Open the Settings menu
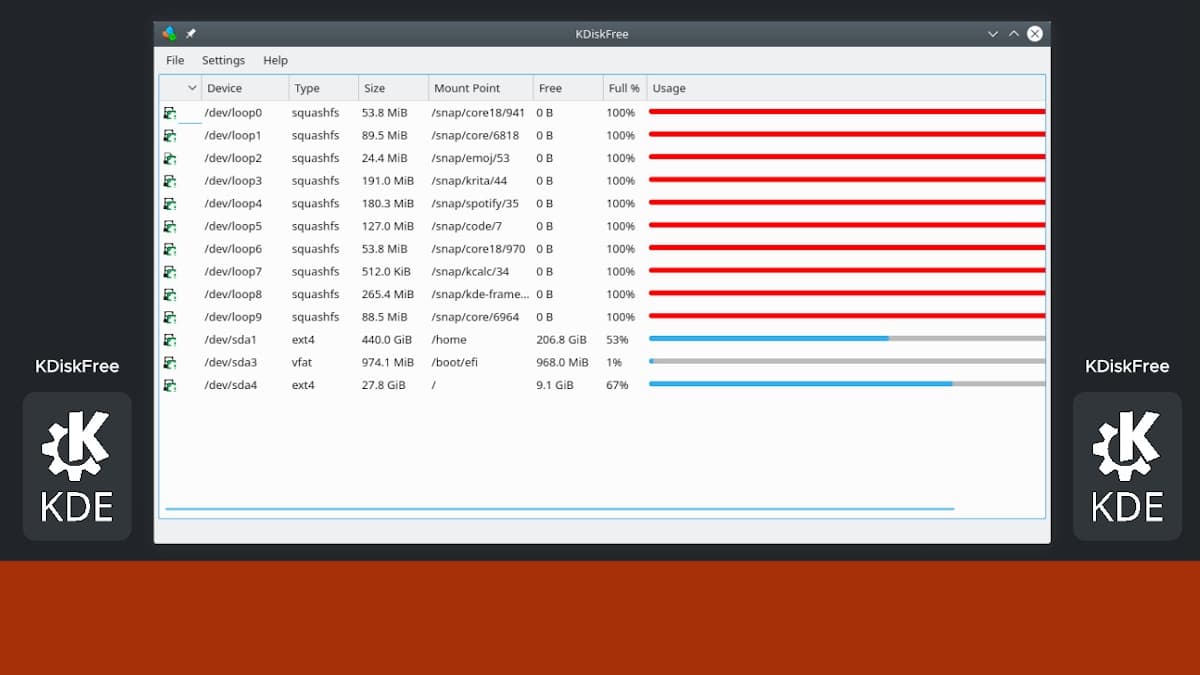This screenshot has width=1200, height=675. (223, 61)
